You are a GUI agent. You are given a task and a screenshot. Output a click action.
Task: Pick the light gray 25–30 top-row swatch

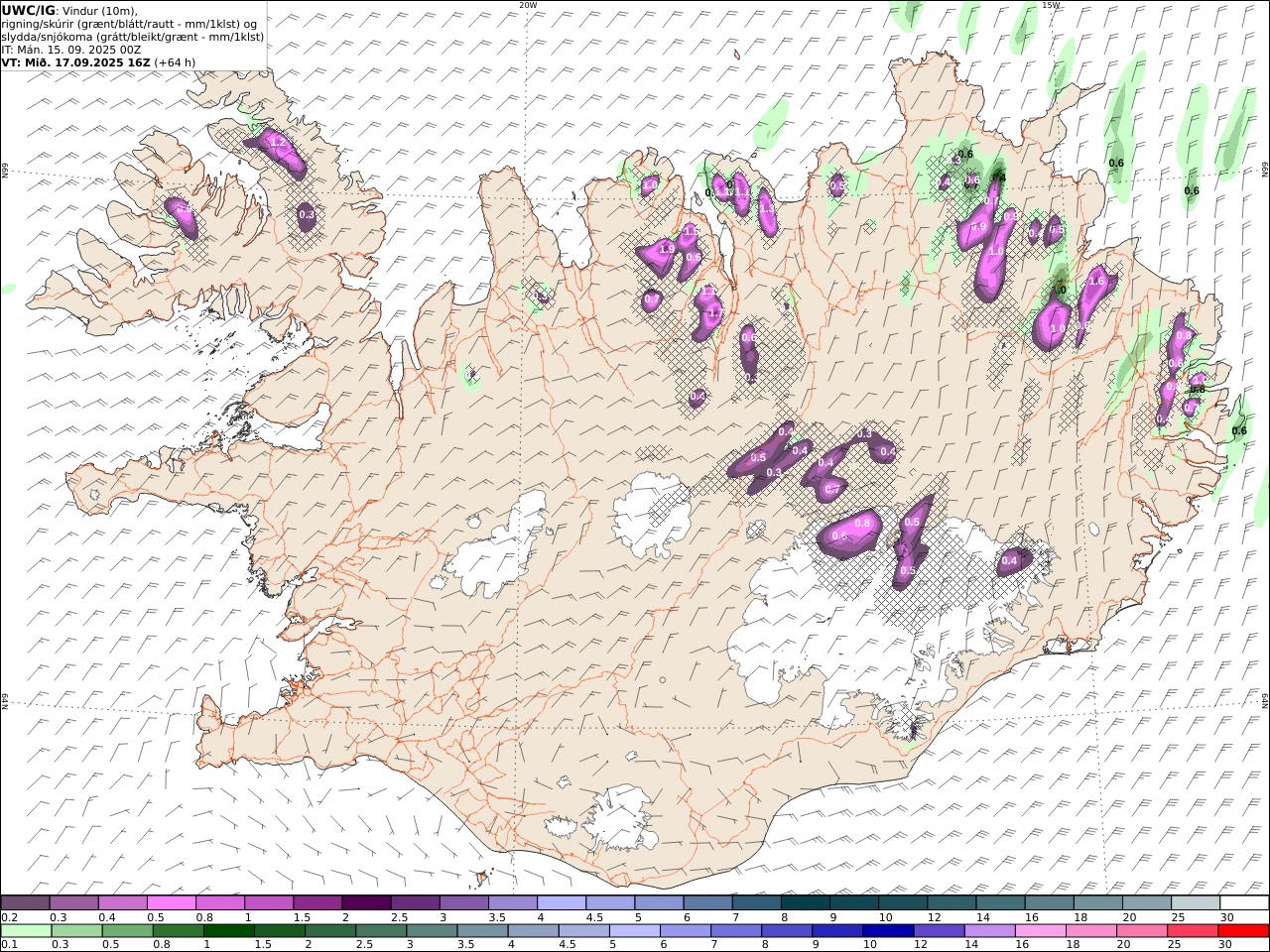point(1195,902)
